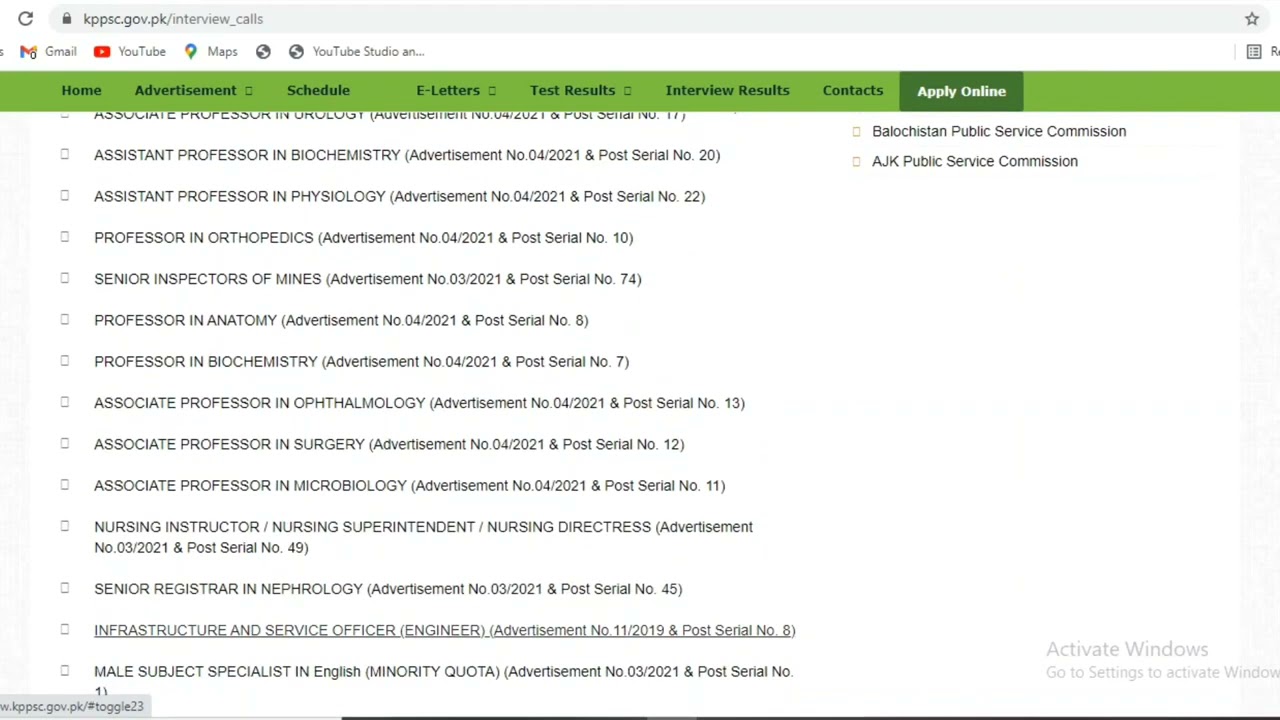Click the padlock site info icon
Viewport: 1280px width, 720px height.
coord(66,18)
